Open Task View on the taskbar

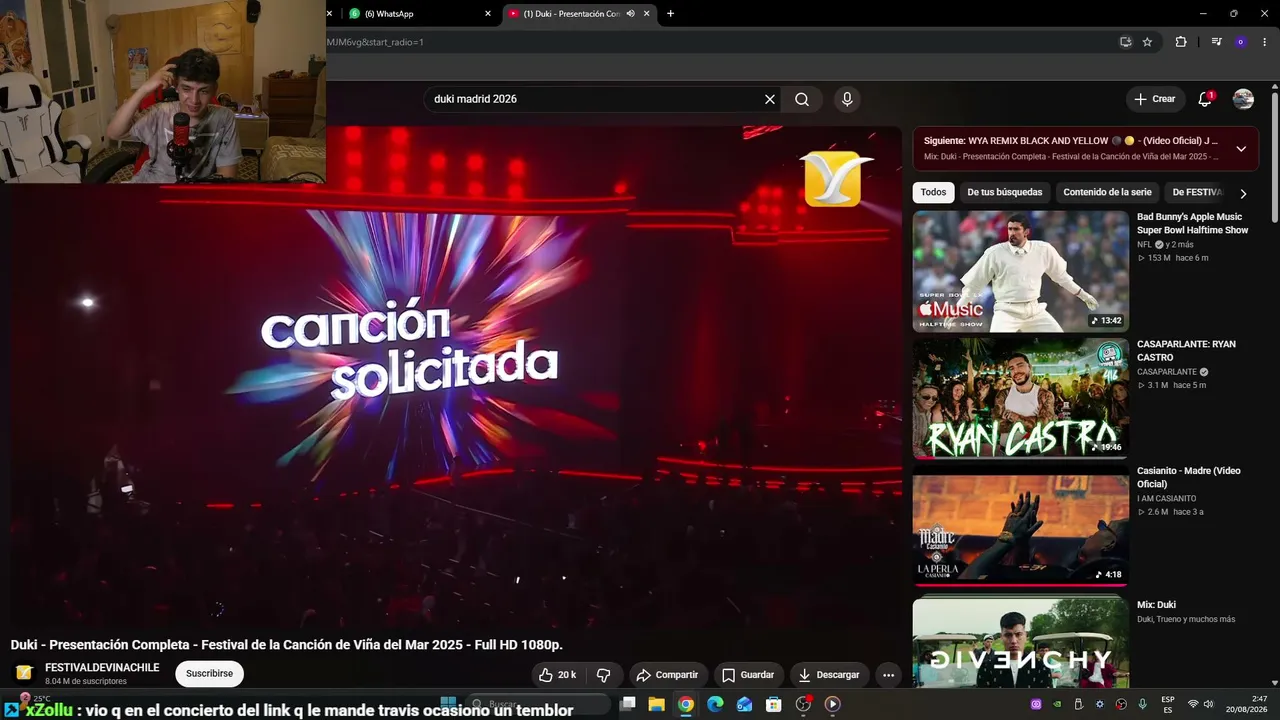click(x=627, y=704)
